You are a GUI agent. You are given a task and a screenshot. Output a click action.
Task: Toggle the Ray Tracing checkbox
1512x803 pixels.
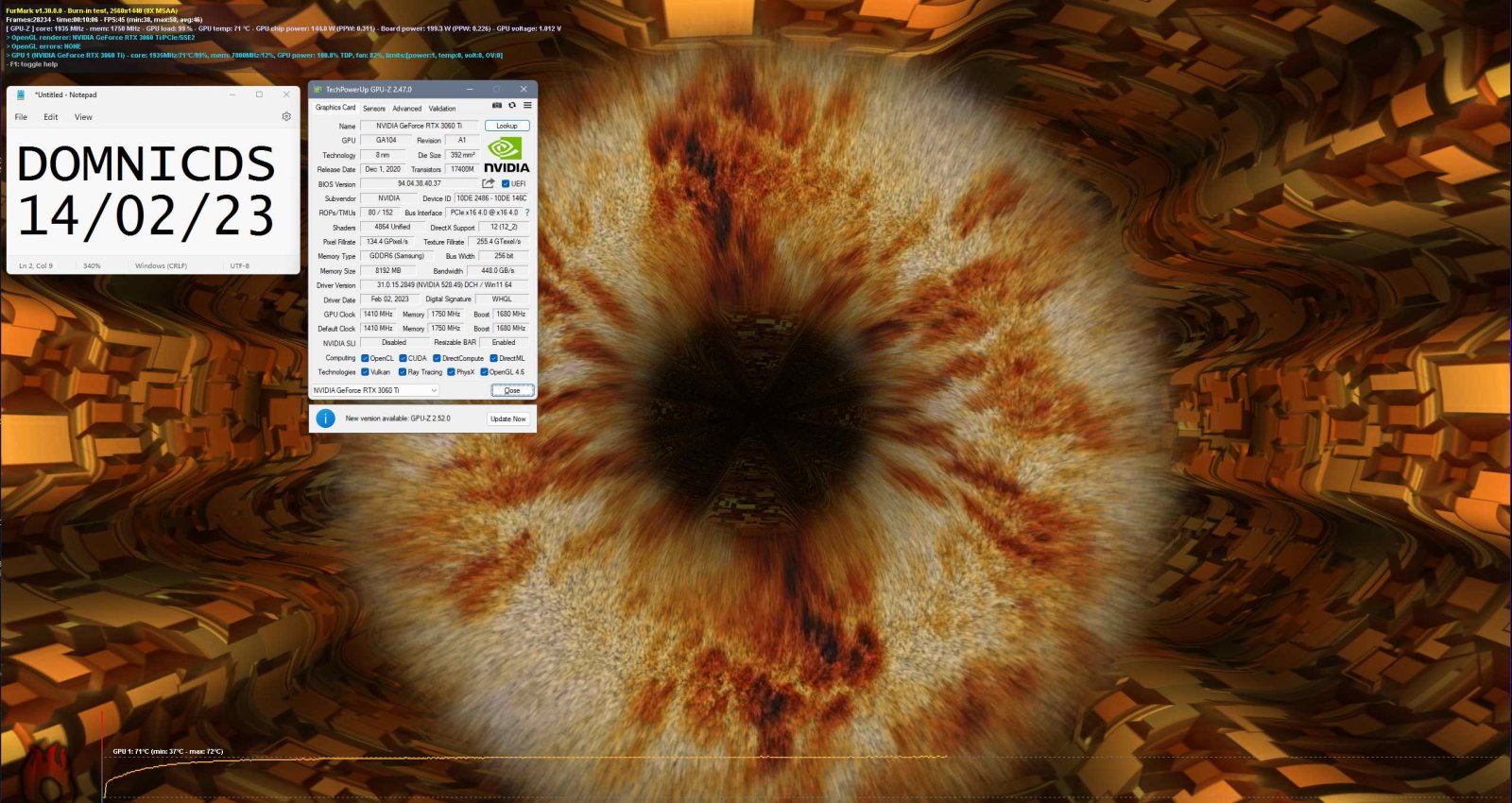click(x=403, y=372)
